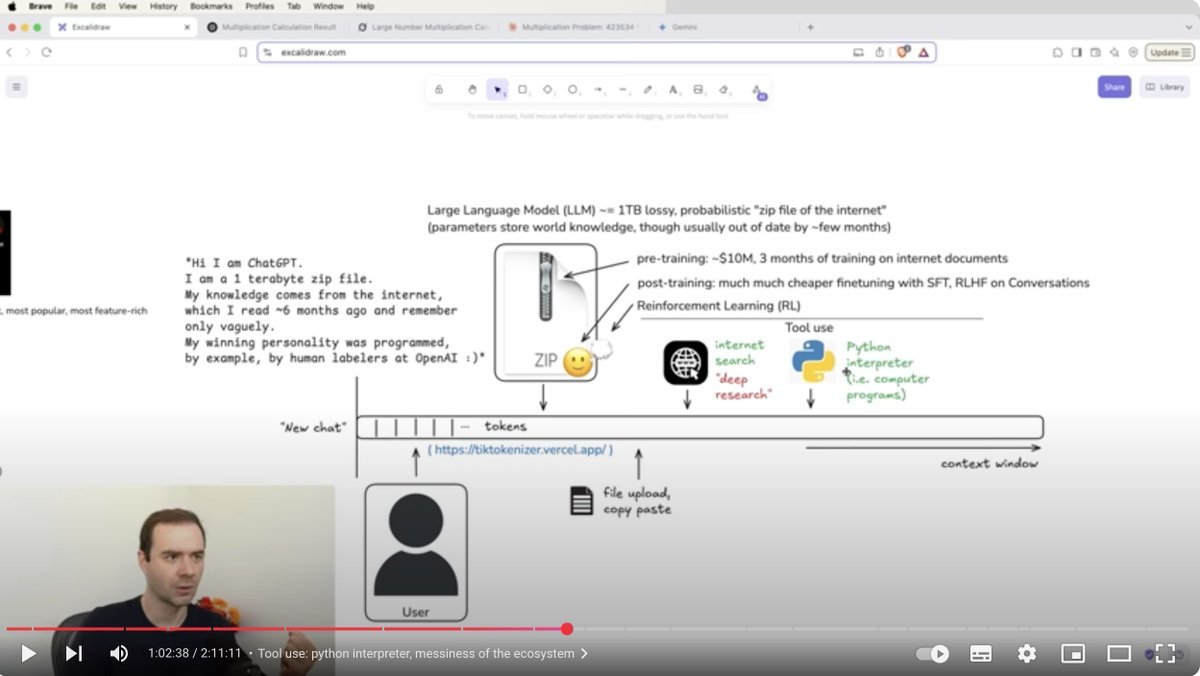
Task: Click the video progress bar scrubber
Action: pos(567,629)
